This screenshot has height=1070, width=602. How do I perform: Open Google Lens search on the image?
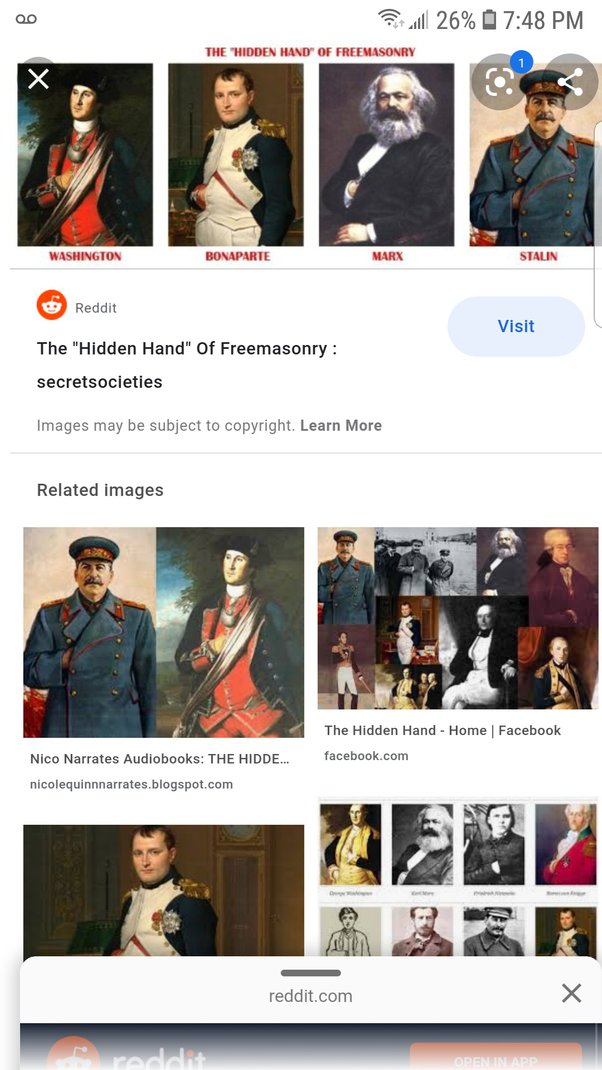(500, 83)
